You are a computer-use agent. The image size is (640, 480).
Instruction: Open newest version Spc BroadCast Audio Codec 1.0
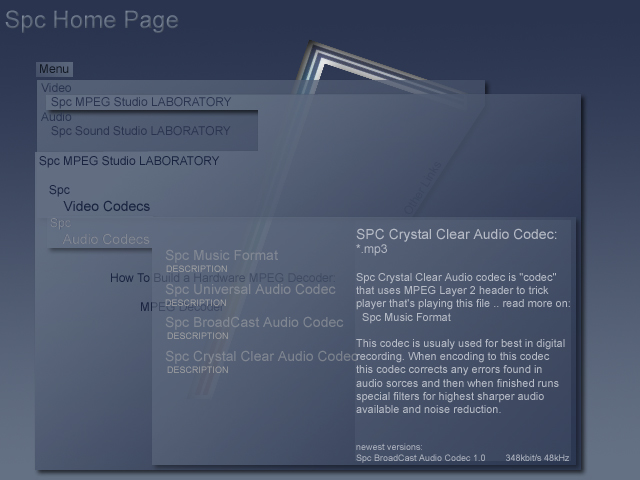421,458
